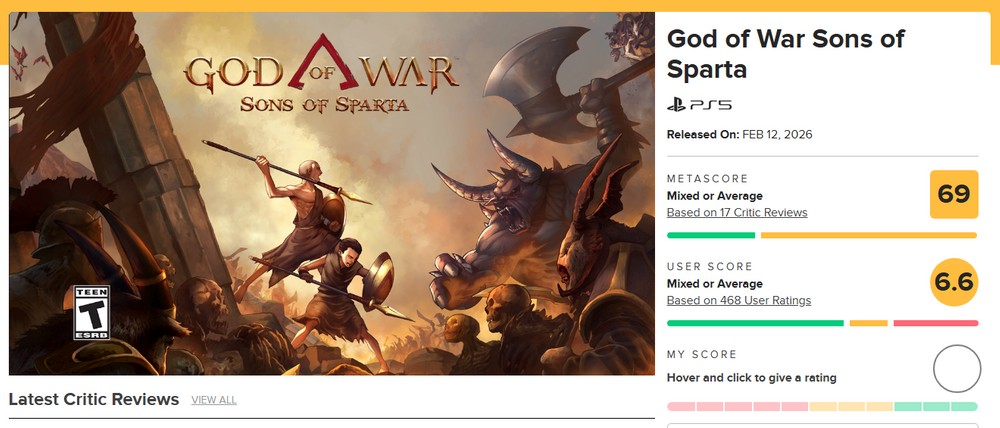This screenshot has width=1000, height=428.
Task: Click the Latest Critic Reviews heading
Action: pos(94,399)
